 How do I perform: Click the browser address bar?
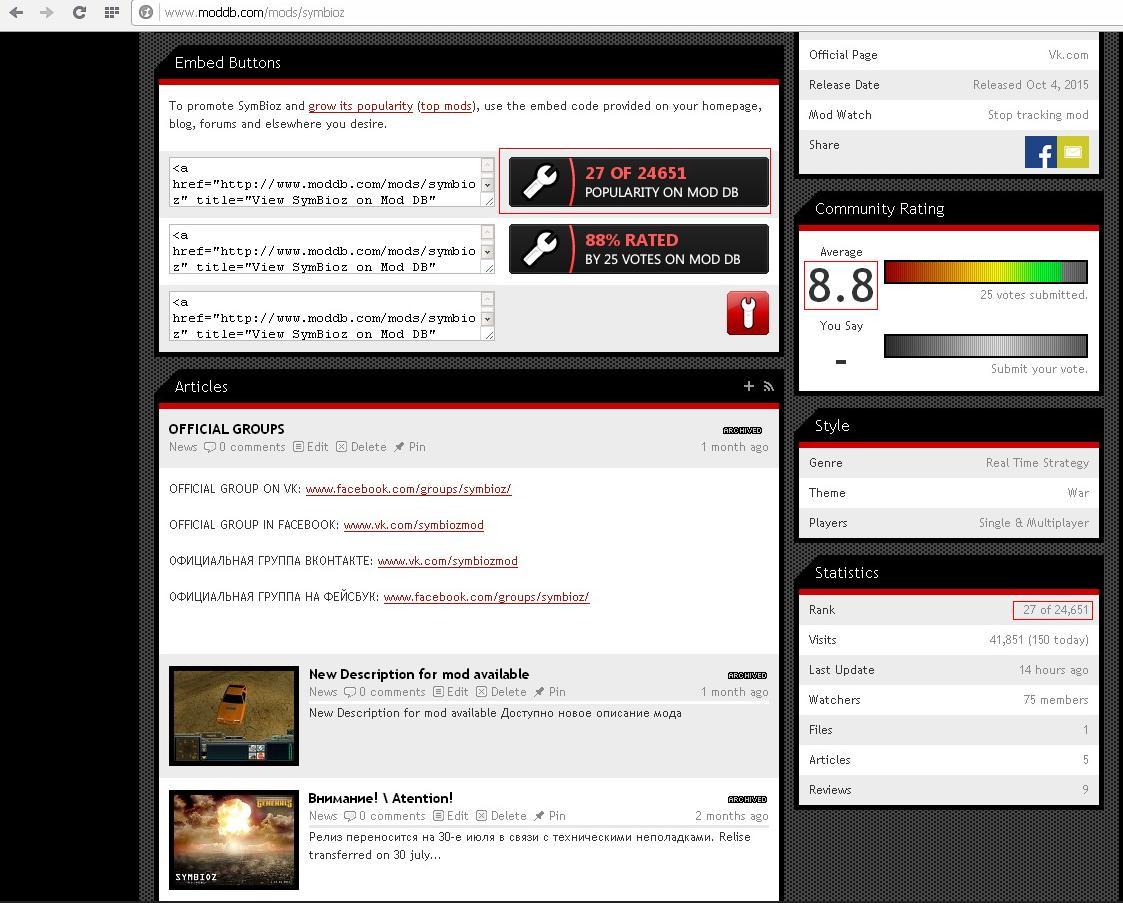point(600,12)
